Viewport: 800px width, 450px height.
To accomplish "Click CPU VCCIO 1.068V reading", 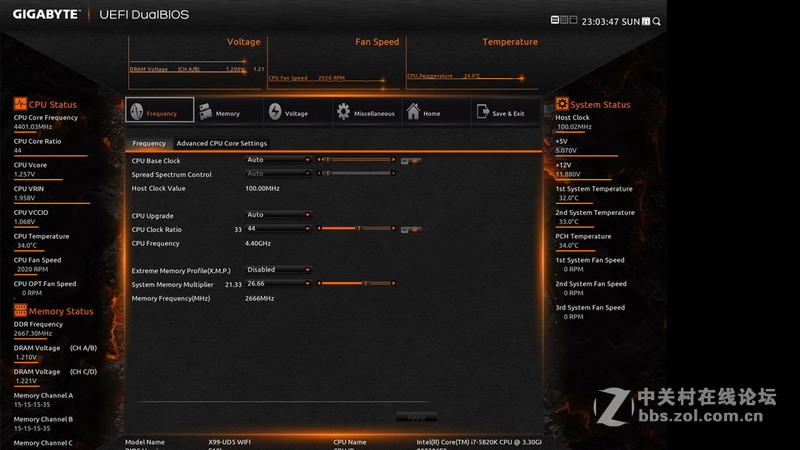I will coord(24,222).
